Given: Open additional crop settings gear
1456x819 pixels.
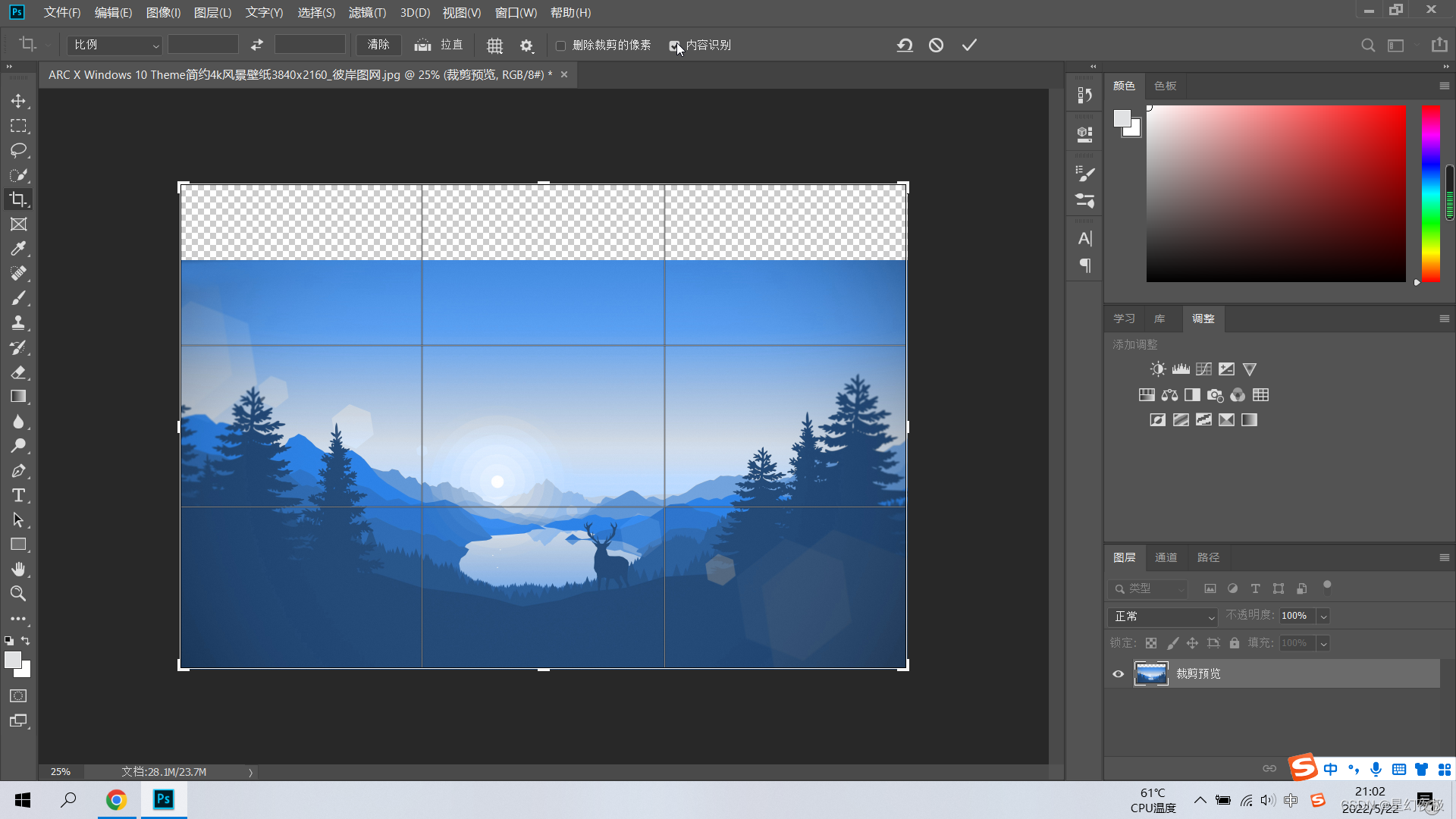Looking at the screenshot, I should (x=527, y=45).
